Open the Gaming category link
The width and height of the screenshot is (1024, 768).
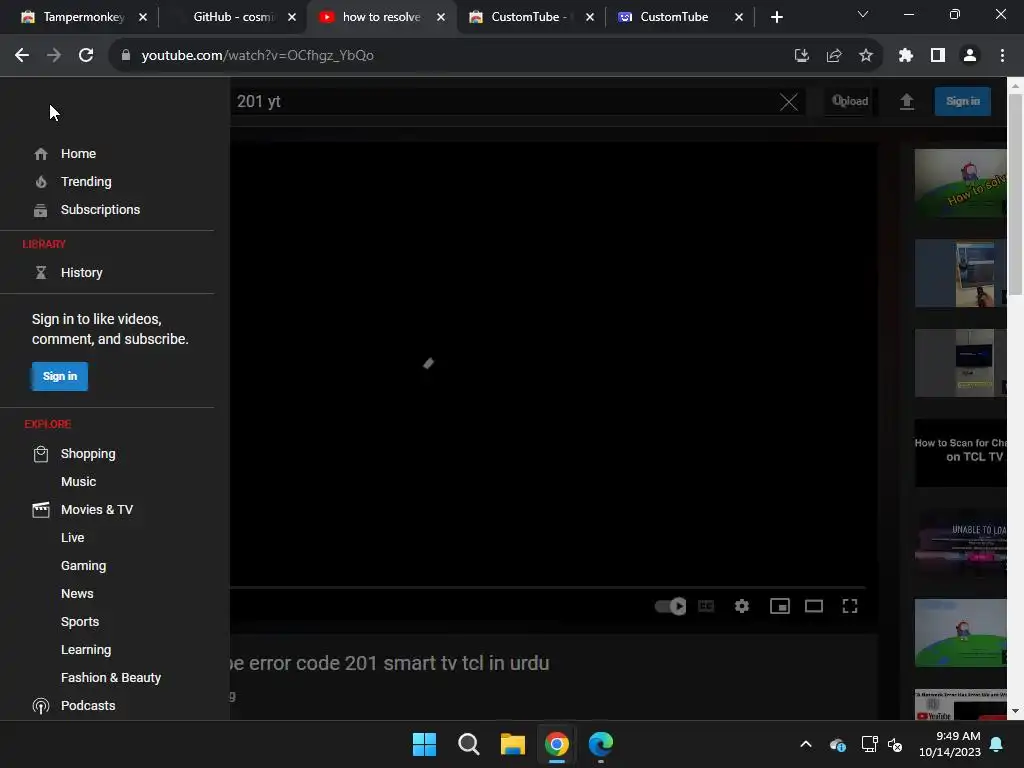(84, 566)
